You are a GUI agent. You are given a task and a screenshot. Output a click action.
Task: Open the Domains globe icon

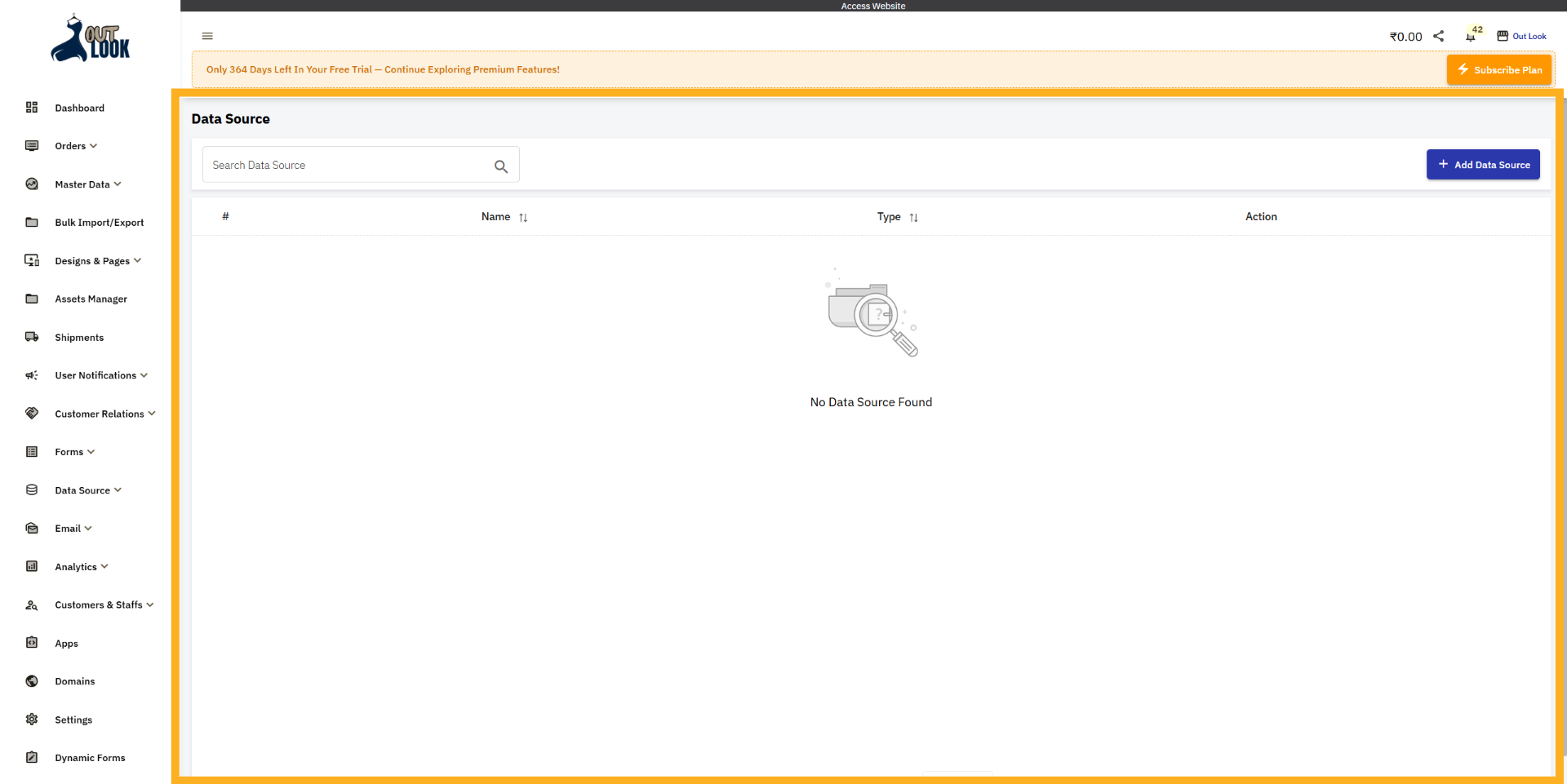(x=31, y=680)
